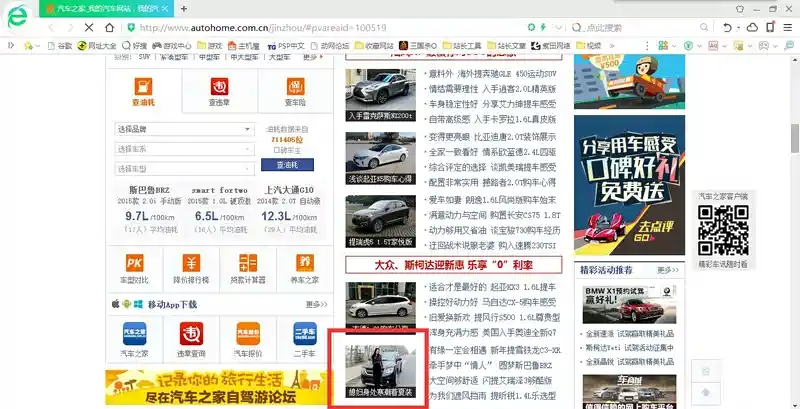Screen dimensions: 800x409
Task: Open the 浅谈起亚K5购车心得 thumbnail
Action: (381, 158)
